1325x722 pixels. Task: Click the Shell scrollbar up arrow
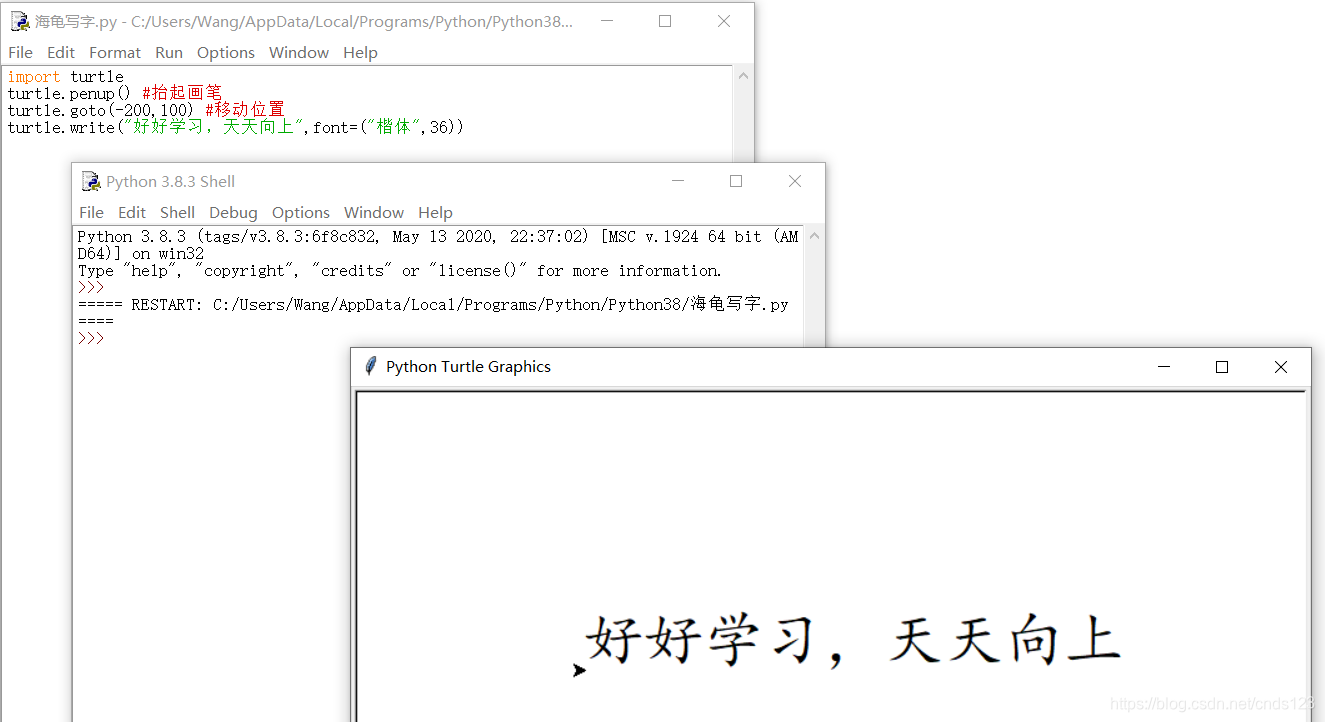(x=812, y=235)
